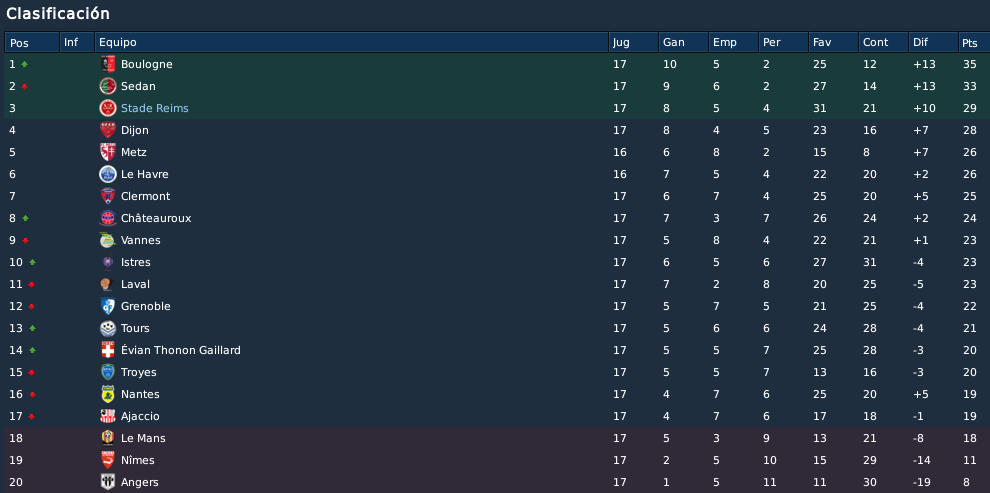Click the Metz club crest icon

tap(108, 152)
